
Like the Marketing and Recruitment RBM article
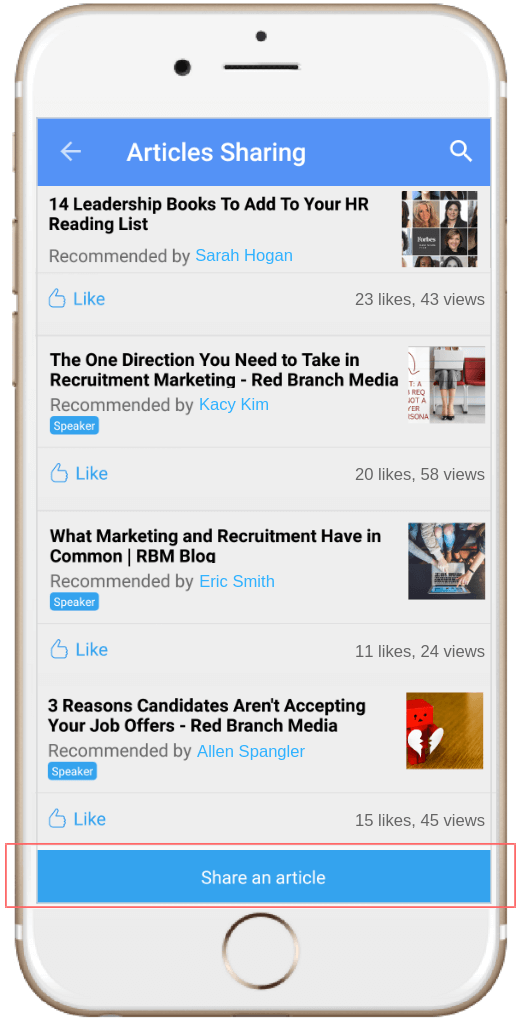[79, 649]
